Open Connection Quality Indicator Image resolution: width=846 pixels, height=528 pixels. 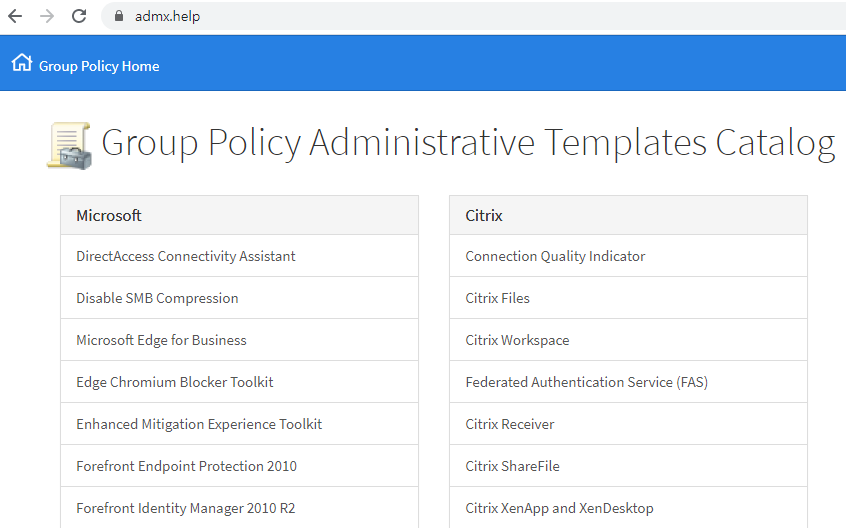point(629,256)
